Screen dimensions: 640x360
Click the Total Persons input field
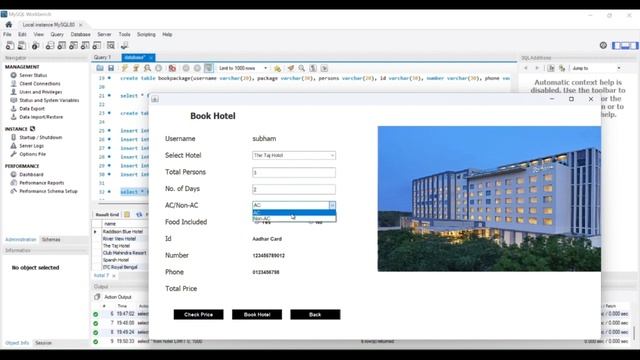pyautogui.click(x=294, y=172)
